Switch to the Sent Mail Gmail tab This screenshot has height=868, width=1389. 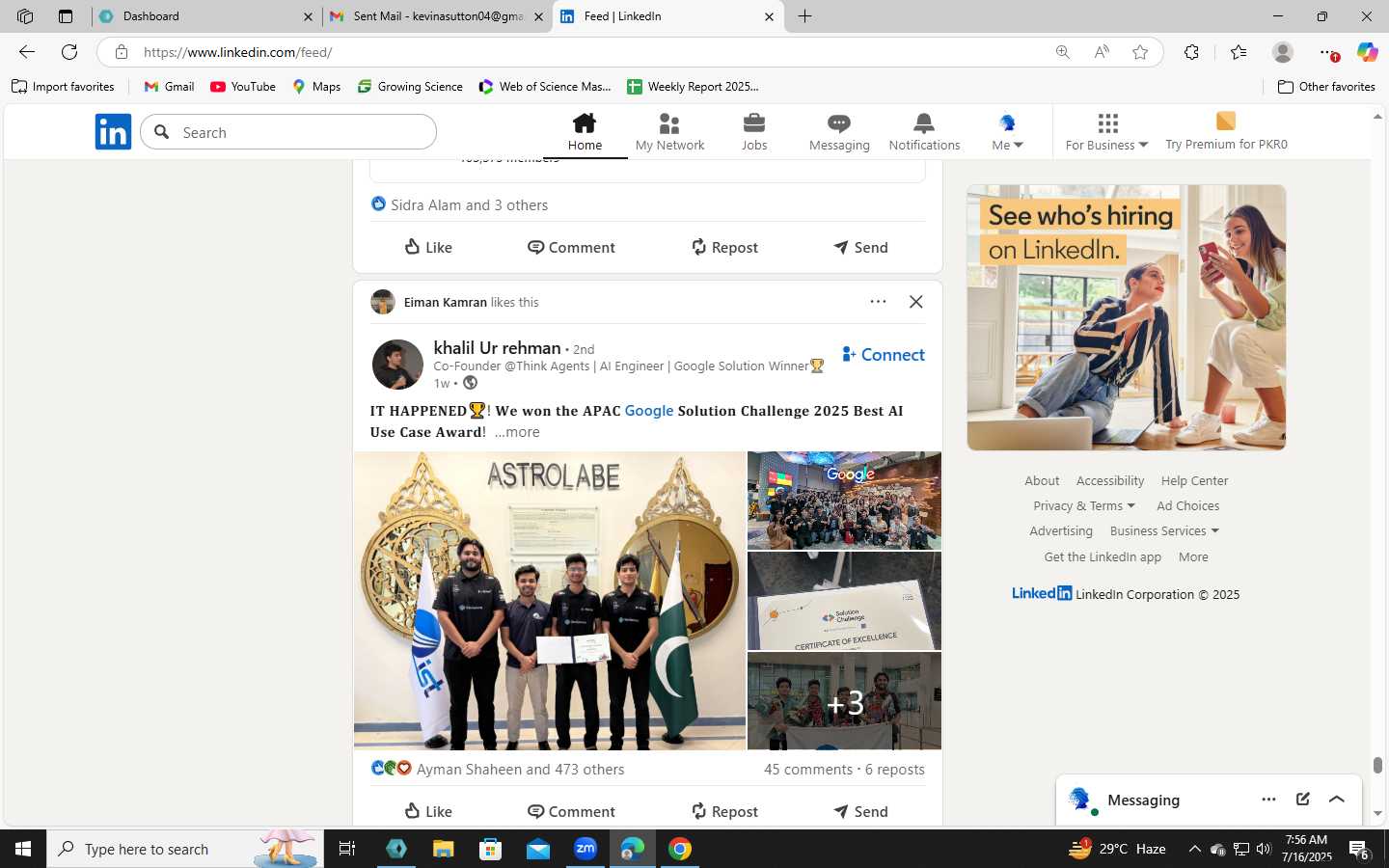coord(436,16)
